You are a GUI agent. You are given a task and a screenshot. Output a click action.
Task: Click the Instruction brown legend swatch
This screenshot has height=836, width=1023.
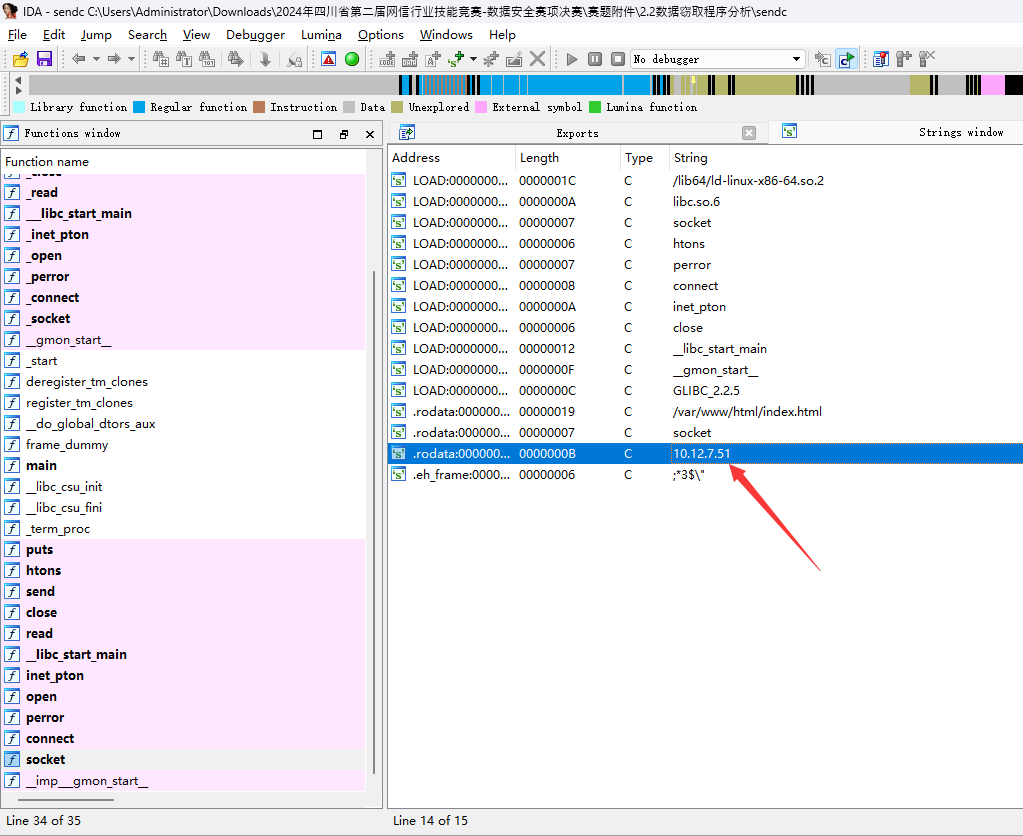(259, 107)
